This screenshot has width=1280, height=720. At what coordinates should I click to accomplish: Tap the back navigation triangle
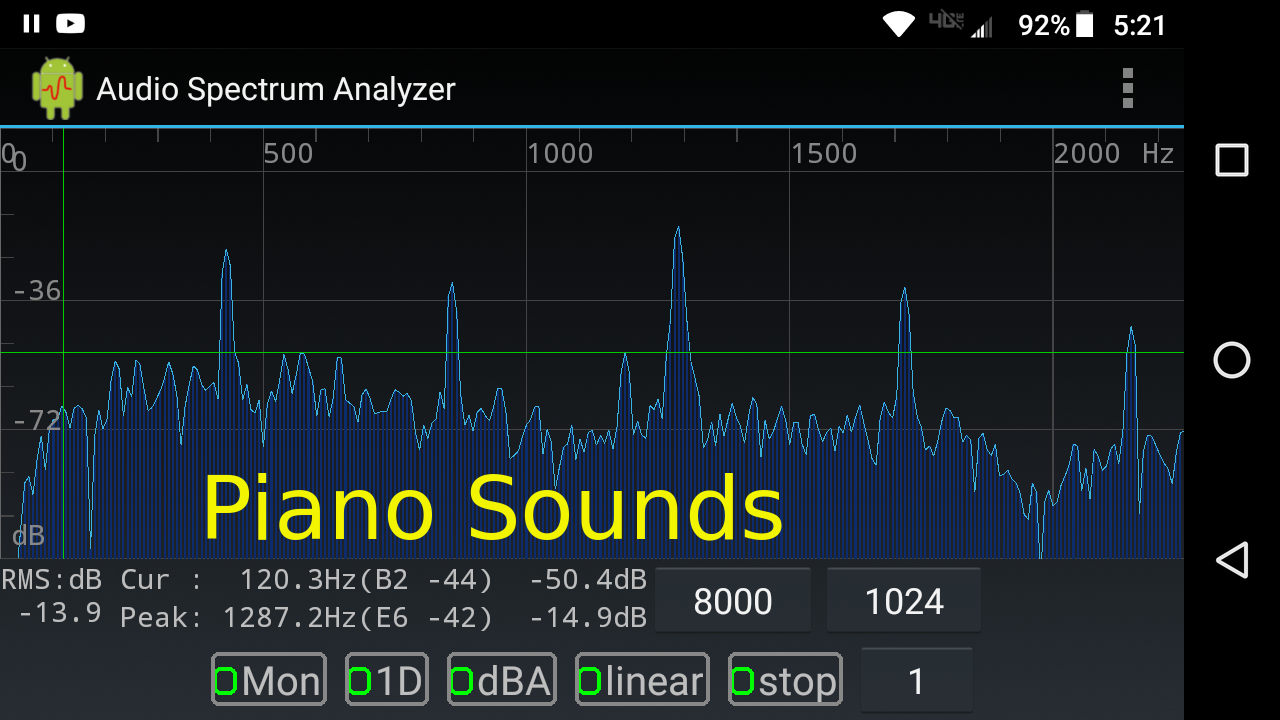pos(1233,561)
